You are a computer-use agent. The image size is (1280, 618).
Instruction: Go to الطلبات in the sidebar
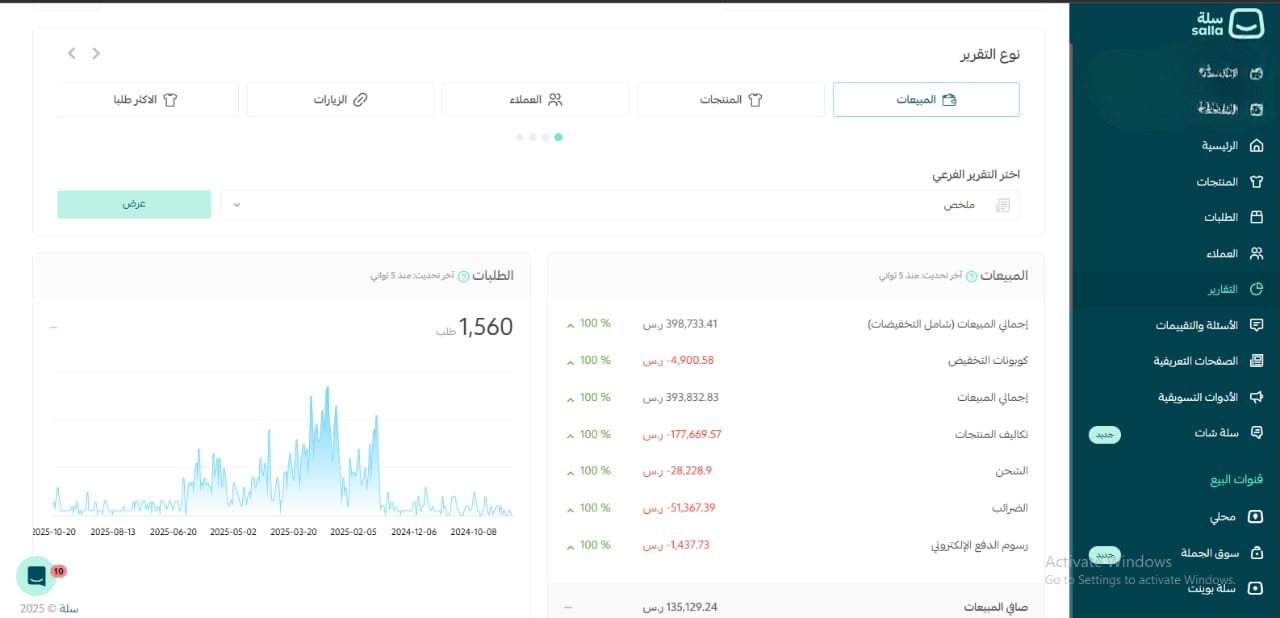point(1220,218)
